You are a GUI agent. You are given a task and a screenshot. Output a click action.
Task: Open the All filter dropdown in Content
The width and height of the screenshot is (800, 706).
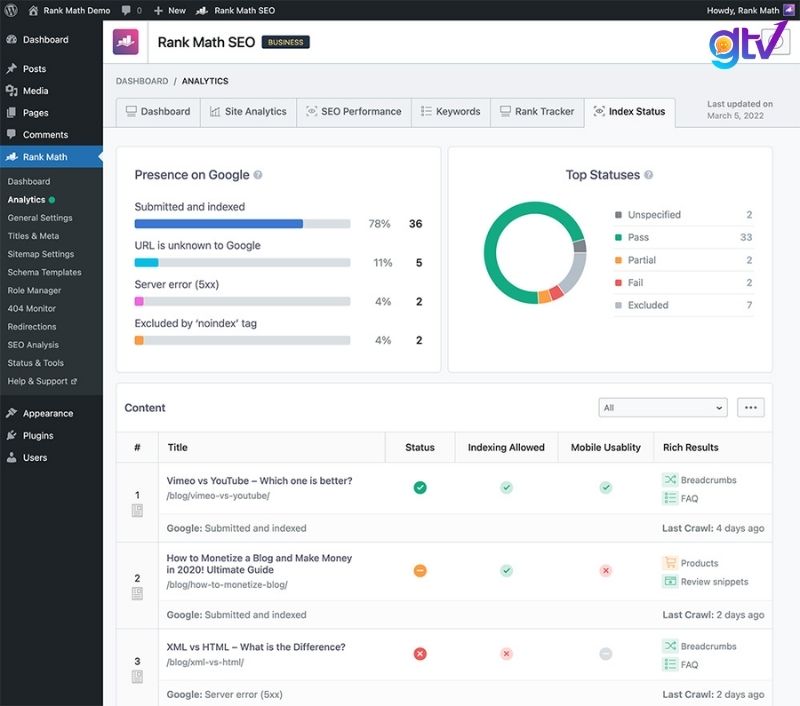tap(662, 407)
